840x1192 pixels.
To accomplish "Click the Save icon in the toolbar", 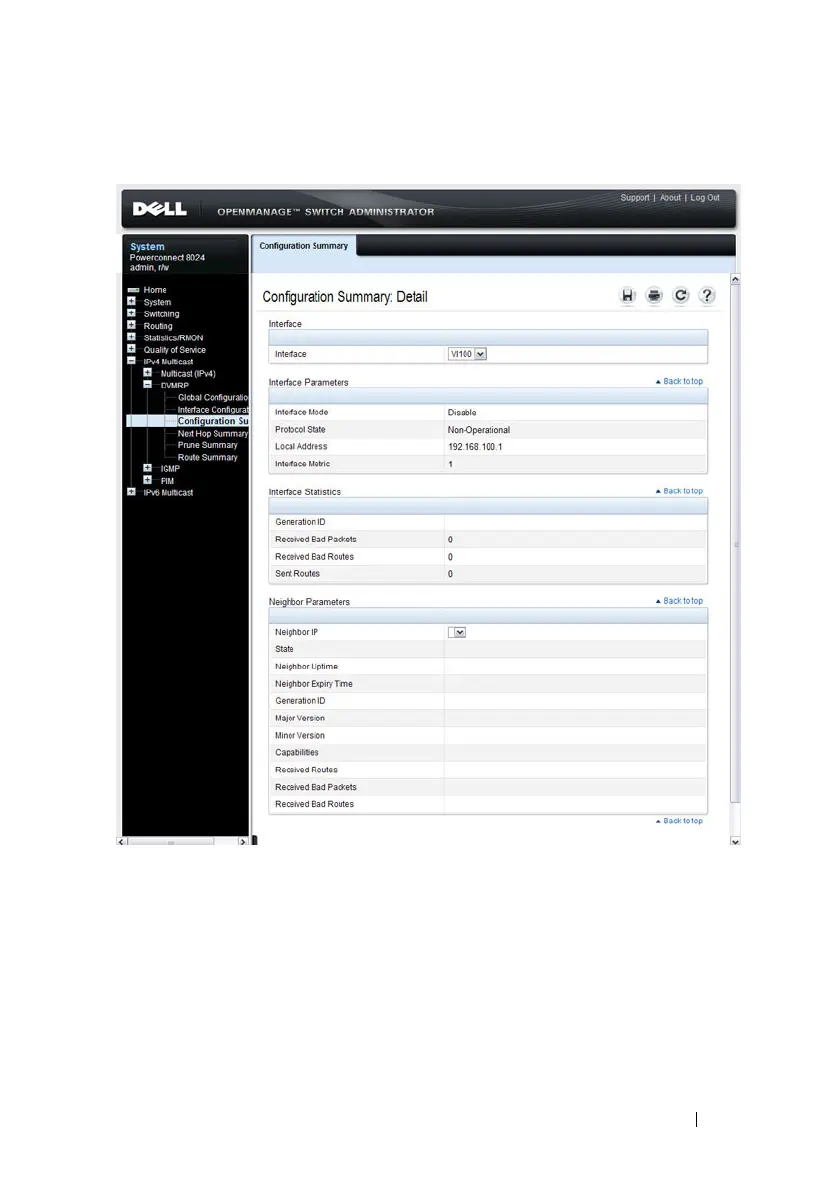I will pos(627,296).
